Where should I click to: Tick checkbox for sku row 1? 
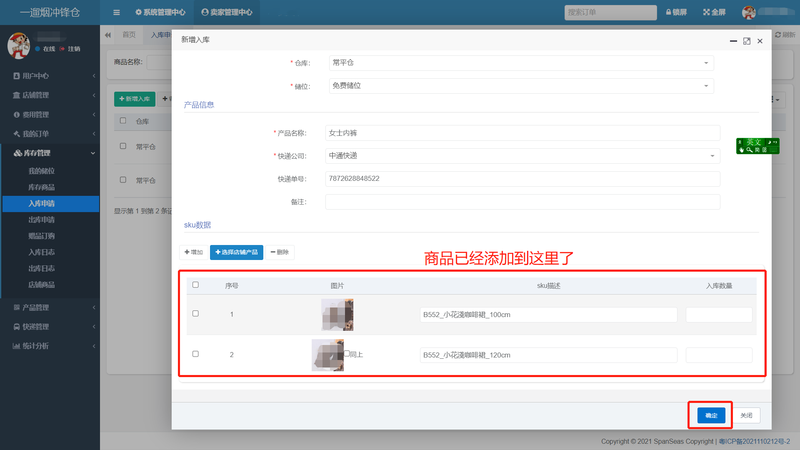pos(195,313)
